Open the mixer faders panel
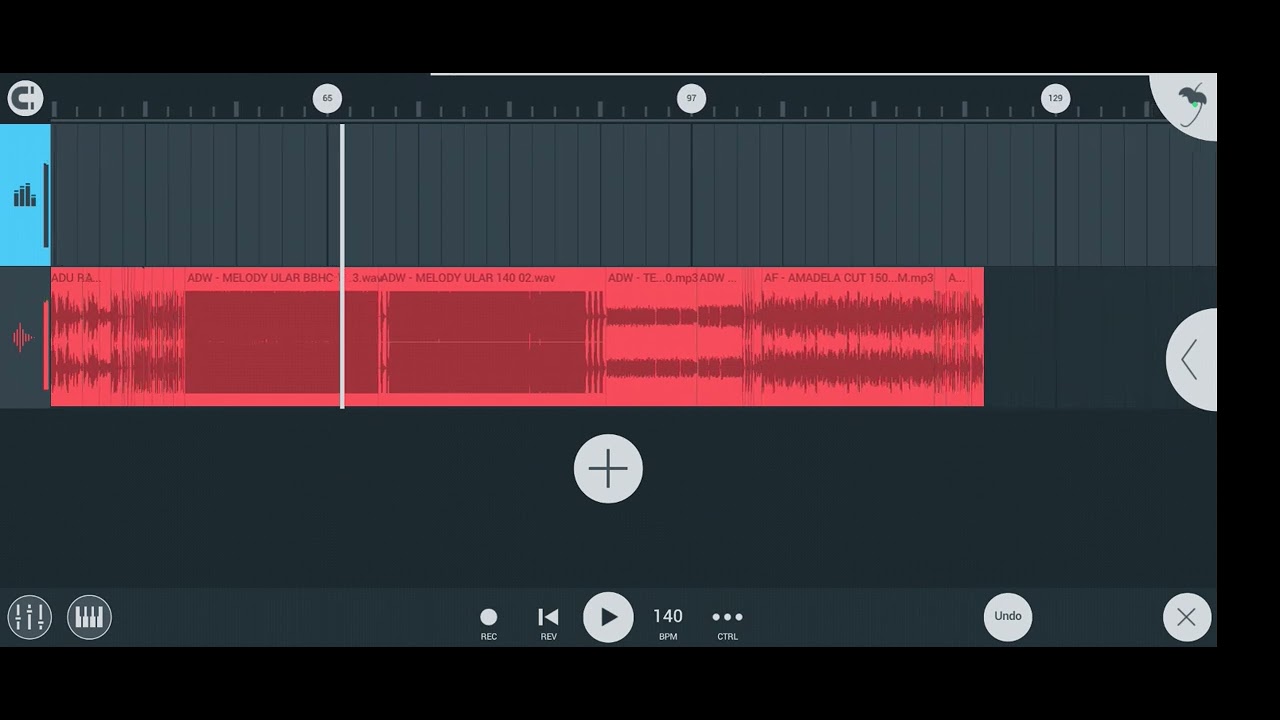 [x=29, y=617]
